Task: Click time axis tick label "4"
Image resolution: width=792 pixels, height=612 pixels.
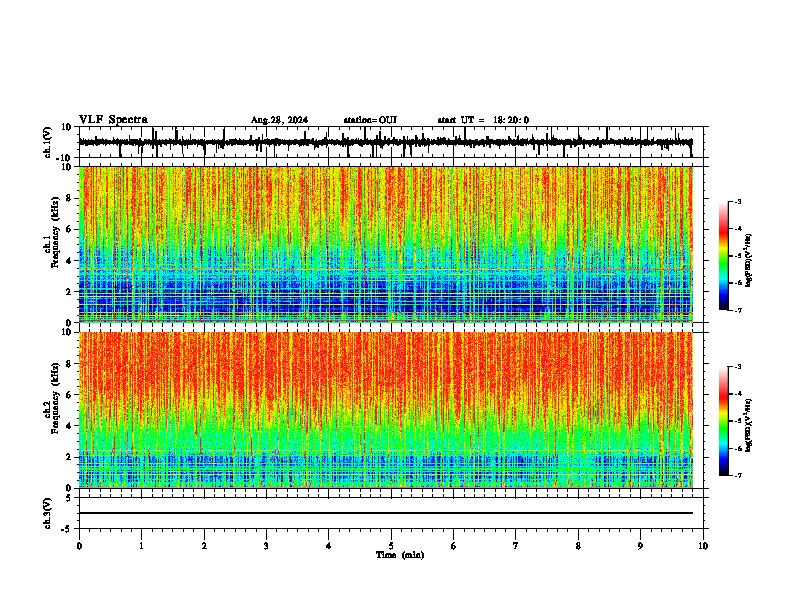Action: coord(329,546)
